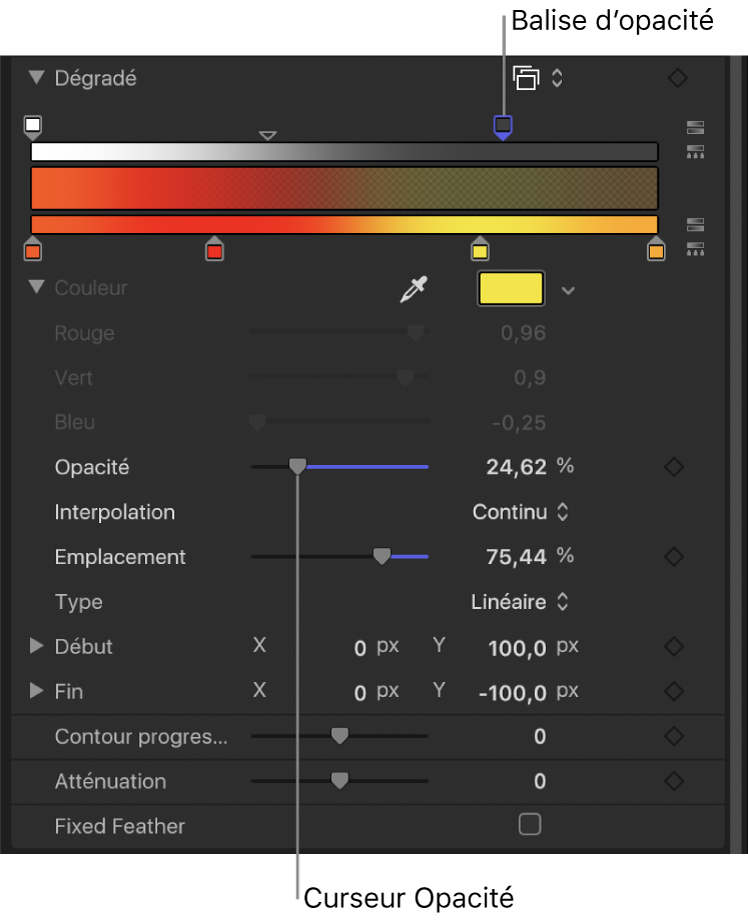This screenshot has width=748, height=921.
Task: Click the Opacité slider handle
Action: 297,466
